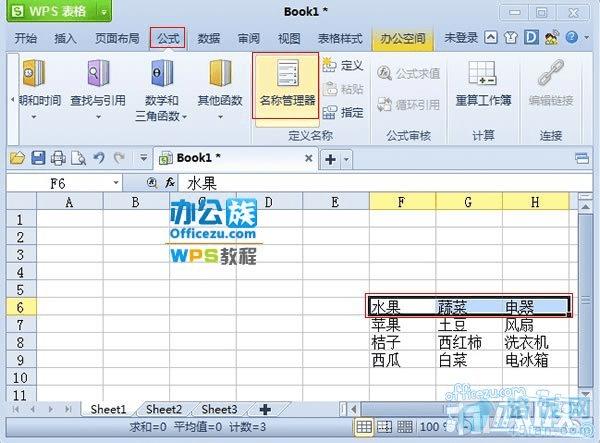The width and height of the screenshot is (600, 443).
Task: Go to the first sheet navigation arrow
Action: 16,409
